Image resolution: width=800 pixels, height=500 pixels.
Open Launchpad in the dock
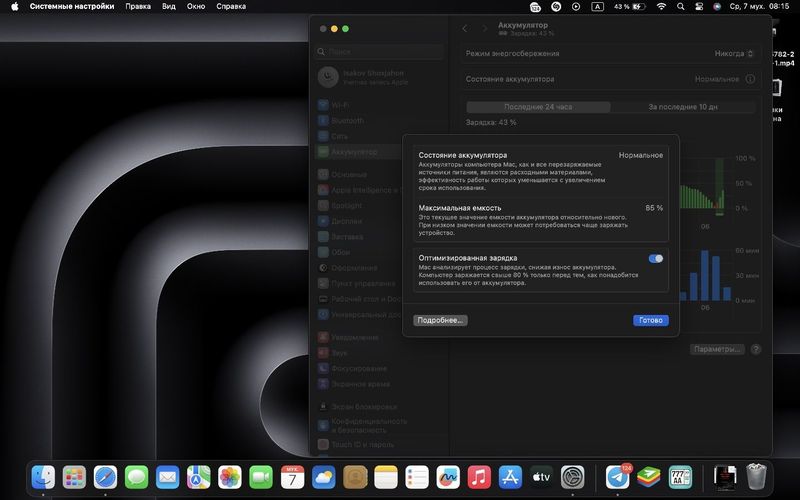(74, 478)
